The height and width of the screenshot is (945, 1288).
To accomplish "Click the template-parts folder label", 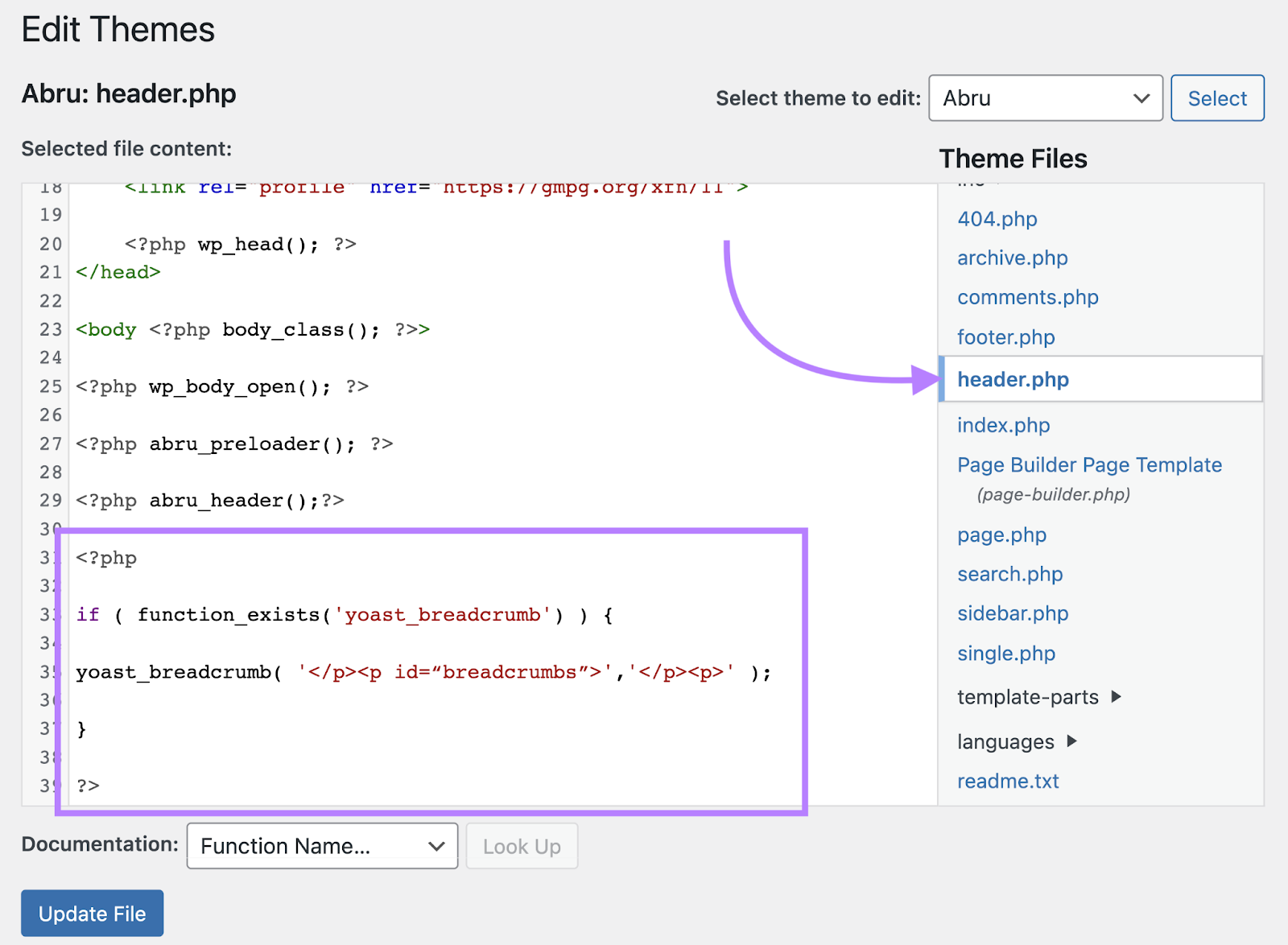I will 1027,697.
